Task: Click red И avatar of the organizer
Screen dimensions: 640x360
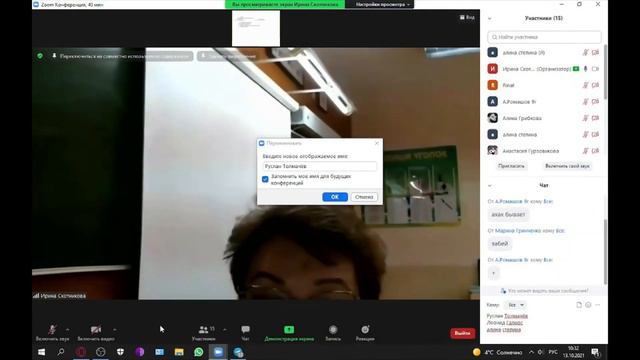Action: (493, 69)
